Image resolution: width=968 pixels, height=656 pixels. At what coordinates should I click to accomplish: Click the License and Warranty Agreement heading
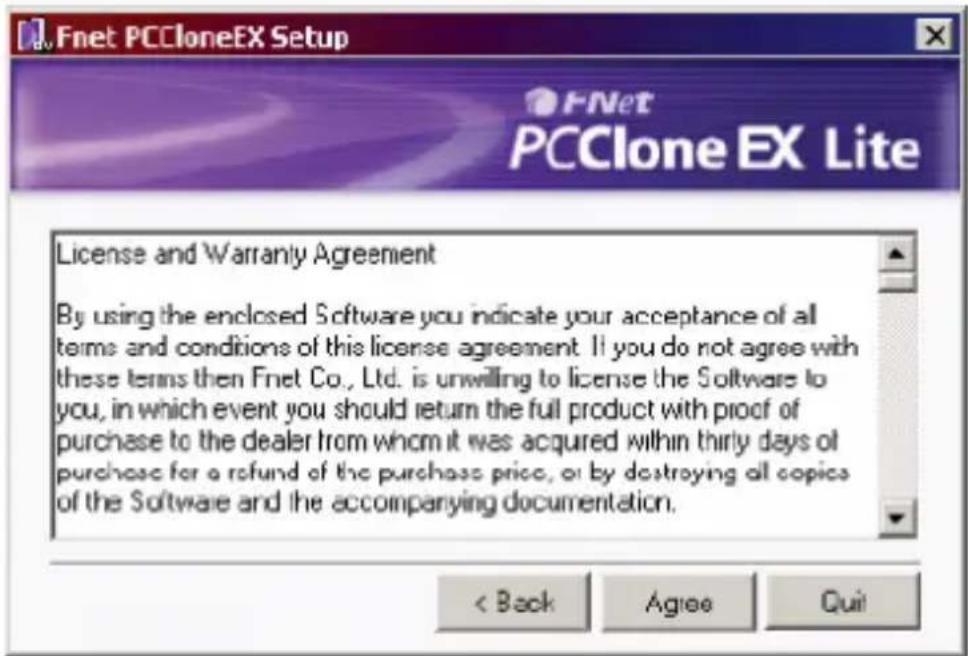pos(246,254)
